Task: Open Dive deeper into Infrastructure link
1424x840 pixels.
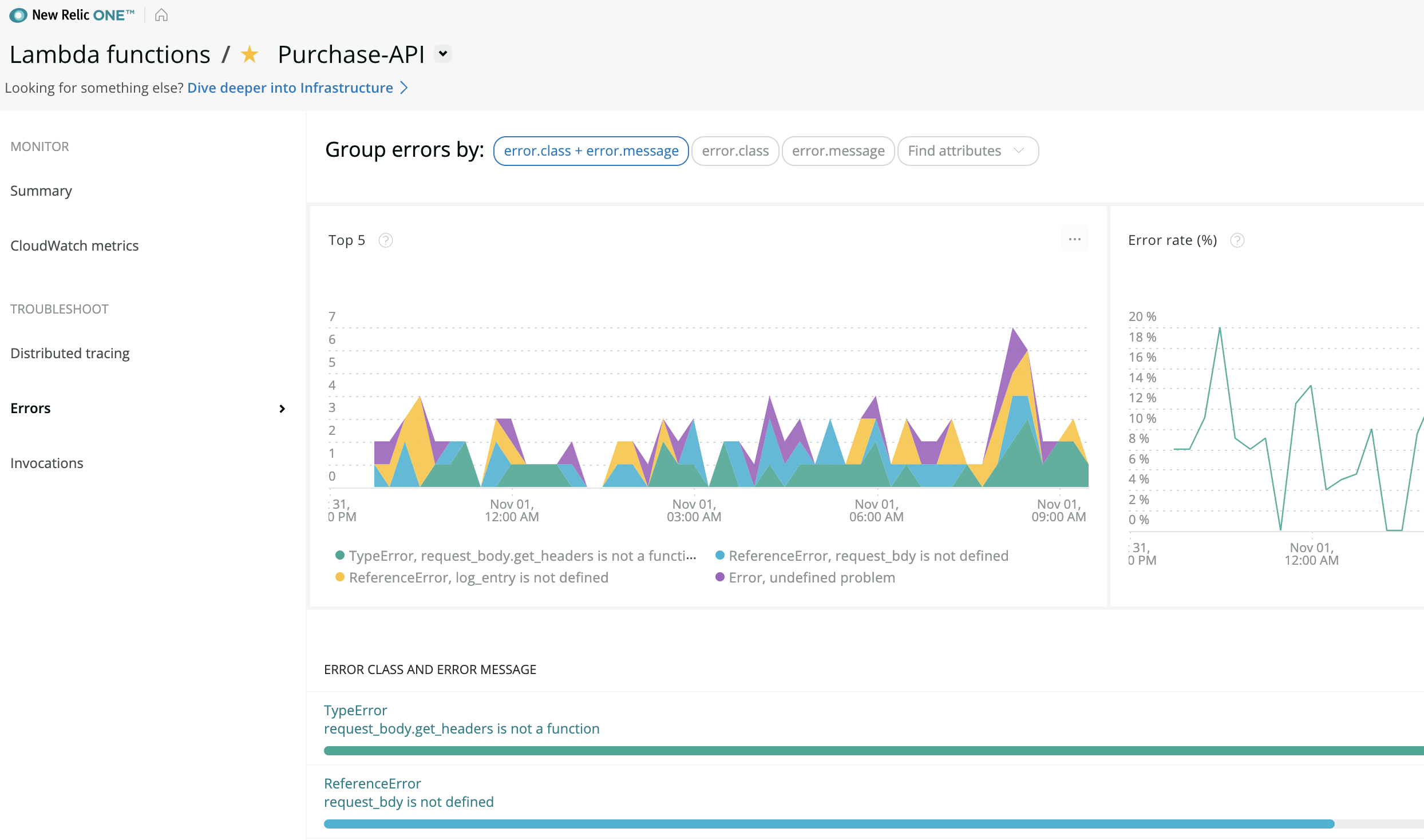Action: click(x=290, y=88)
